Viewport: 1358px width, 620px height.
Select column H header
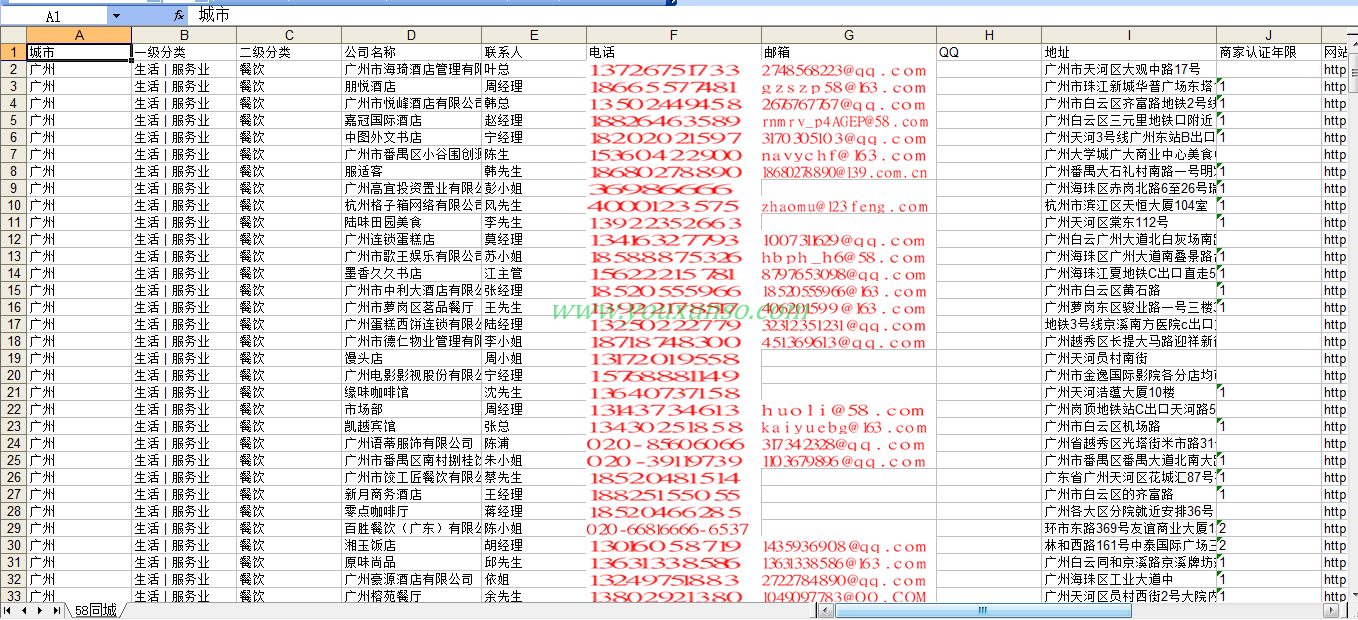[x=988, y=35]
